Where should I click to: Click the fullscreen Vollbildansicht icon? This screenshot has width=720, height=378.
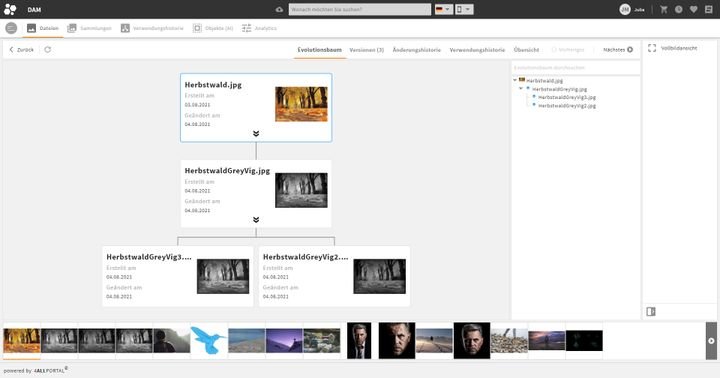click(652, 48)
